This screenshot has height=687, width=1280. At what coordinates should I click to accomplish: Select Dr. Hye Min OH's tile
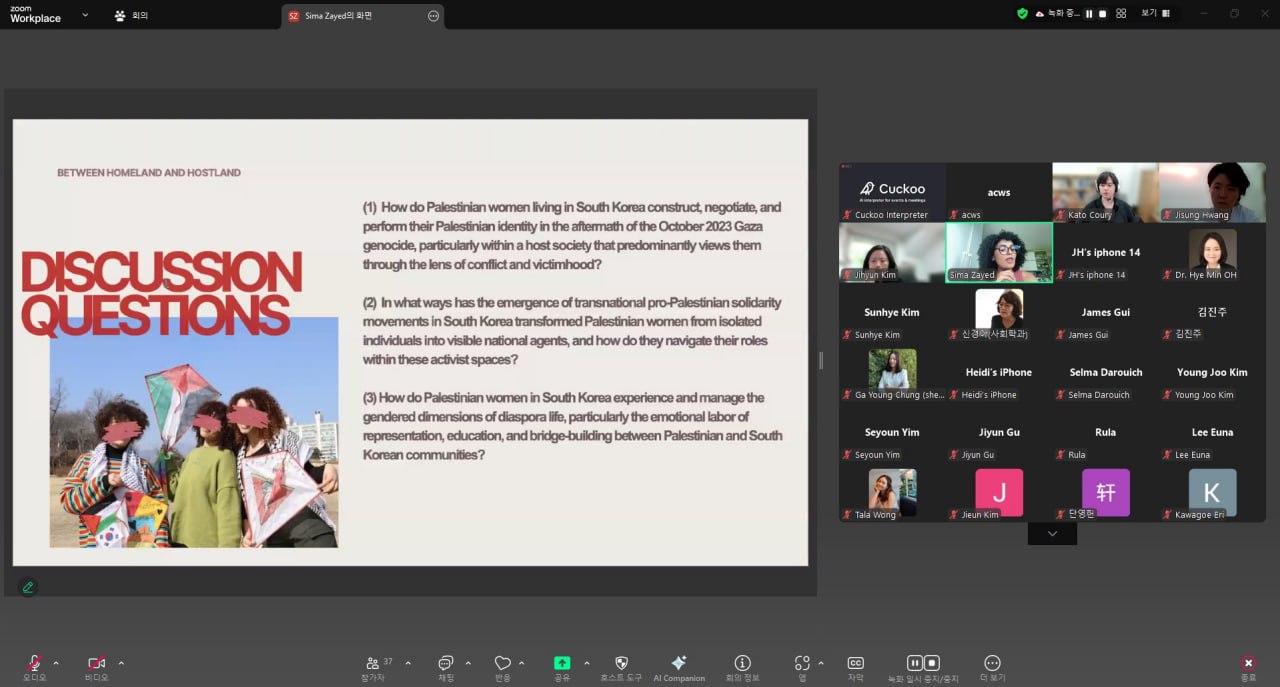coord(1212,252)
